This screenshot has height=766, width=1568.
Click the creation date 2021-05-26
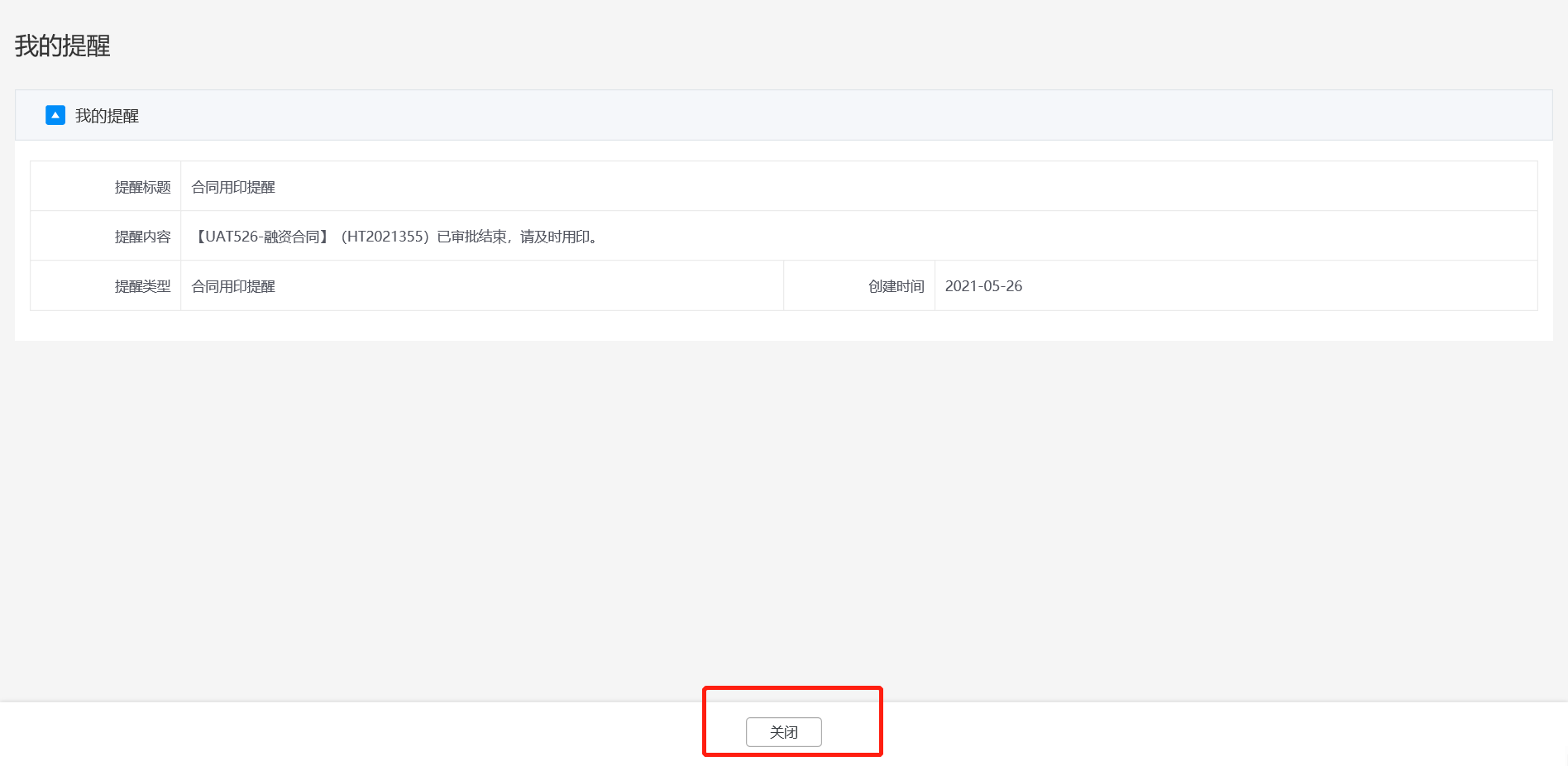[x=983, y=286]
